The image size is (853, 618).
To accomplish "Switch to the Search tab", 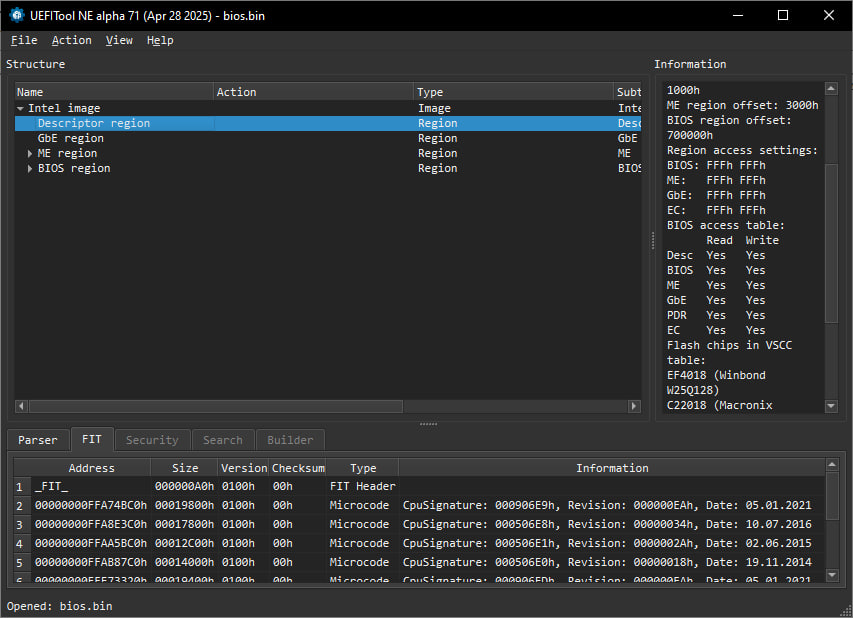I will point(223,440).
